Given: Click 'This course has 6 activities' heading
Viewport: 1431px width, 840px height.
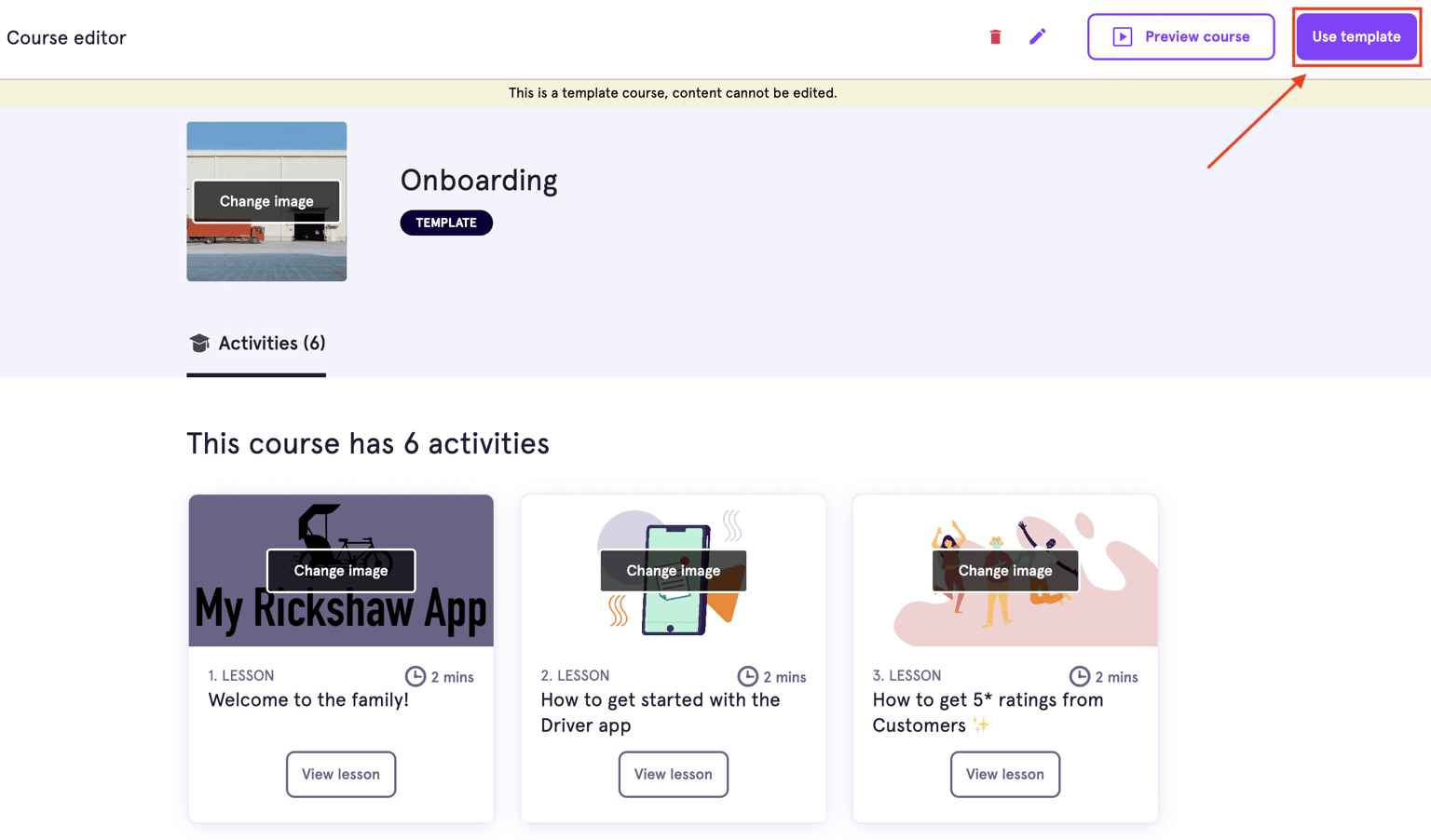Looking at the screenshot, I should 368,444.
